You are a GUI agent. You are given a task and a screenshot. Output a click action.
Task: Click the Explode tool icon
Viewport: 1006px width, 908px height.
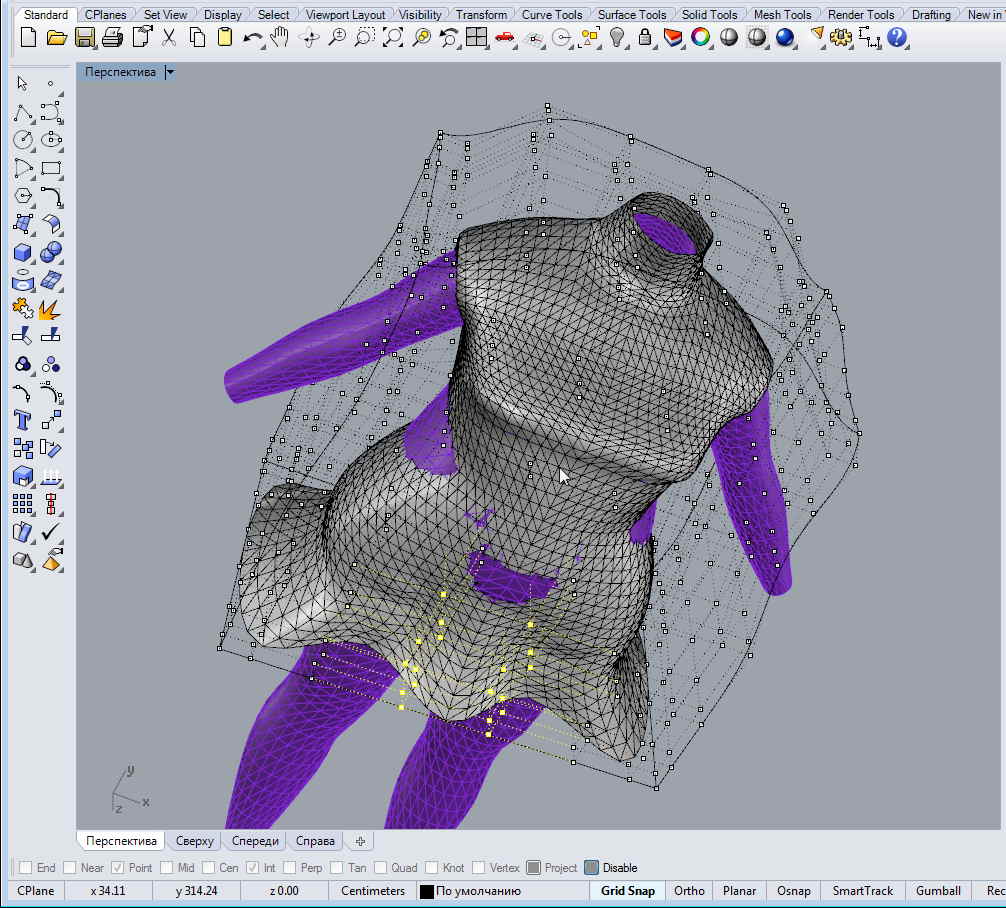click(51, 308)
